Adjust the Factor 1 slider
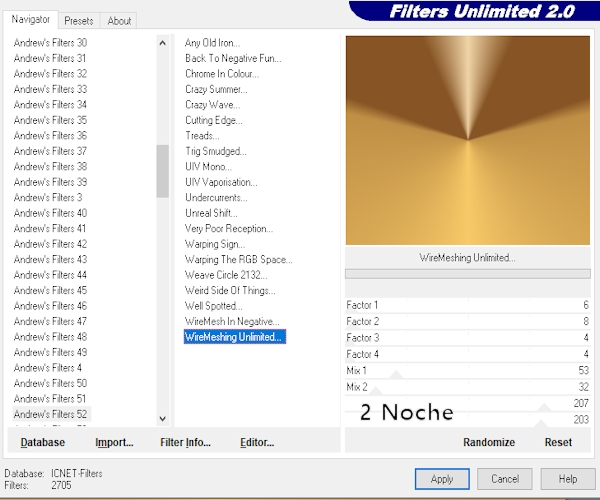The width and height of the screenshot is (600, 500). point(468,305)
